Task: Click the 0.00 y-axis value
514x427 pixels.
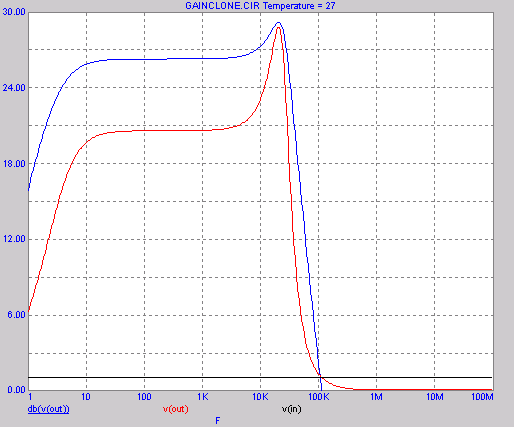Action: pyautogui.click(x=16, y=389)
